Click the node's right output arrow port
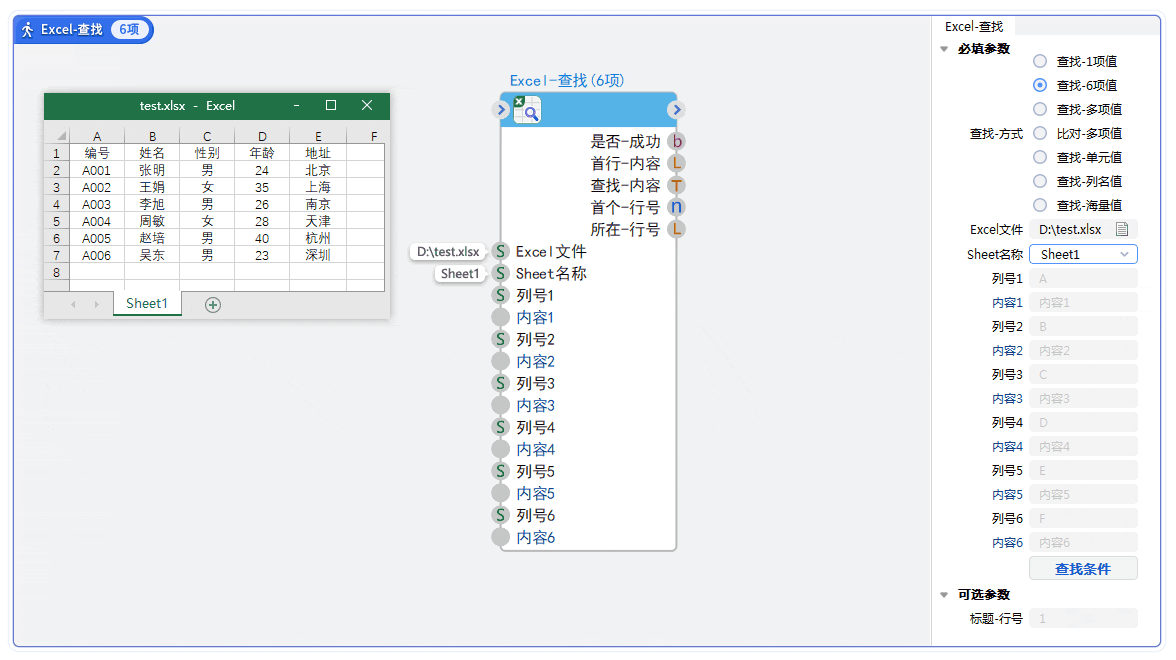Viewport: 1176px width, 660px height. [x=676, y=110]
